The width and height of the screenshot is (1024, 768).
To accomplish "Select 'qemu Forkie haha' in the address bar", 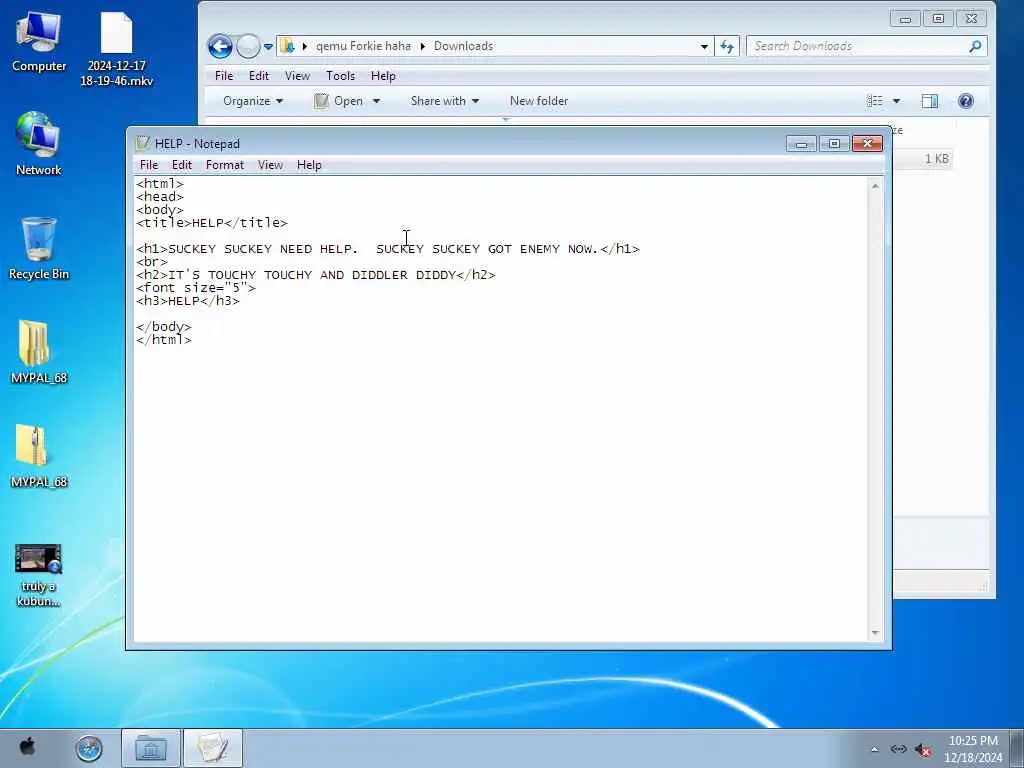I will tap(363, 46).
